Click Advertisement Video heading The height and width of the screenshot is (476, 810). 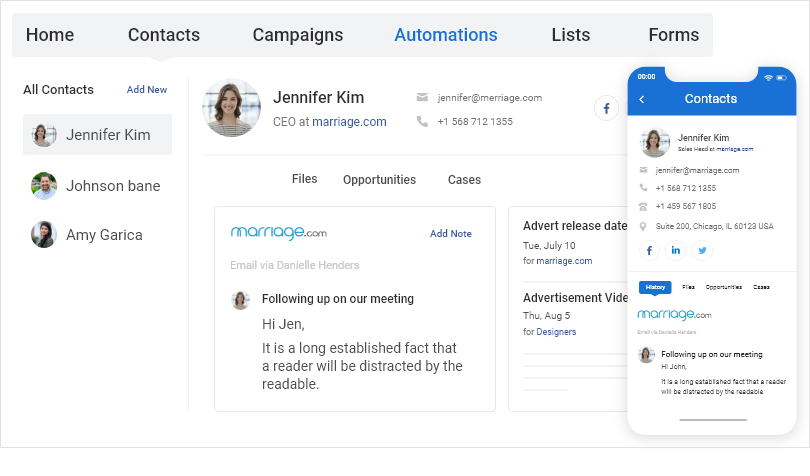[x=575, y=298]
